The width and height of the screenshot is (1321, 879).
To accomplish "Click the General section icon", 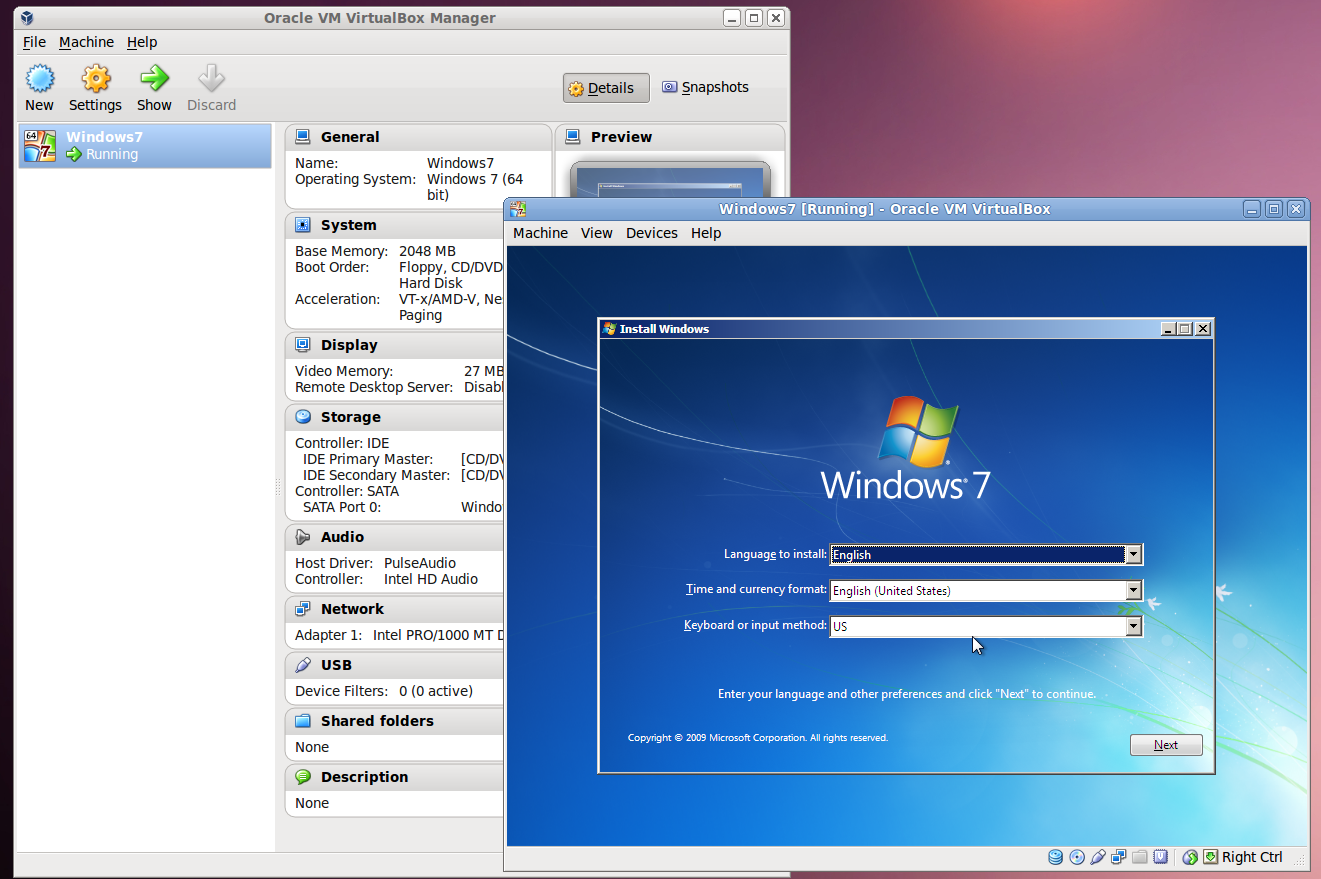I will tap(303, 137).
